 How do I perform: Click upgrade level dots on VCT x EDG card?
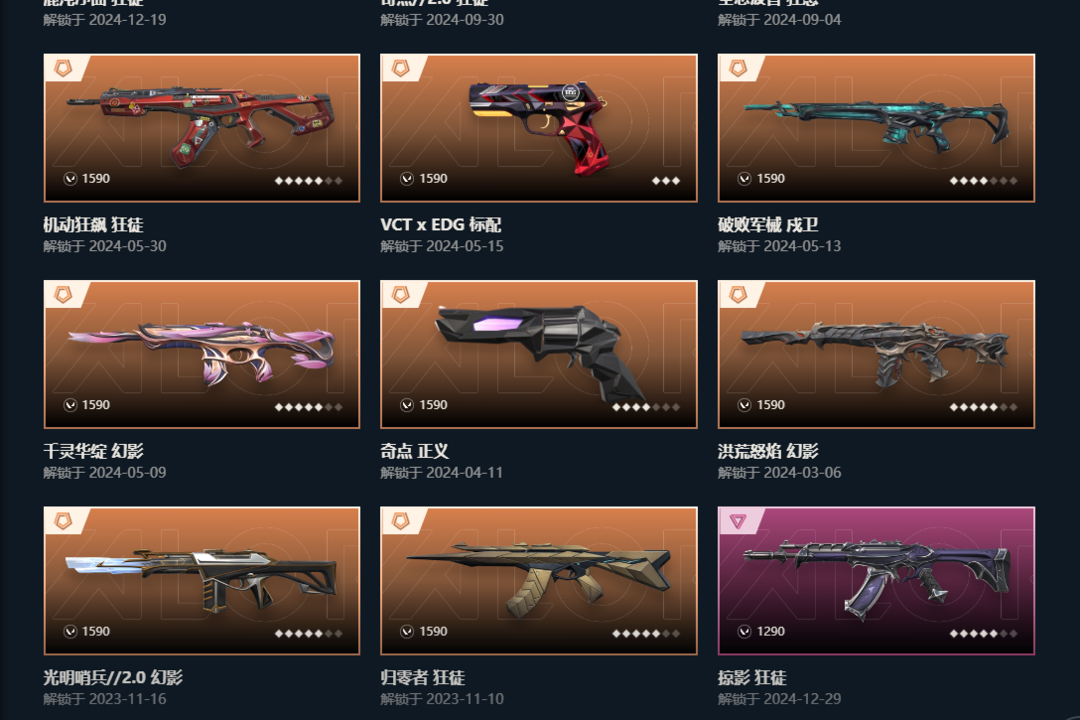click(x=666, y=181)
